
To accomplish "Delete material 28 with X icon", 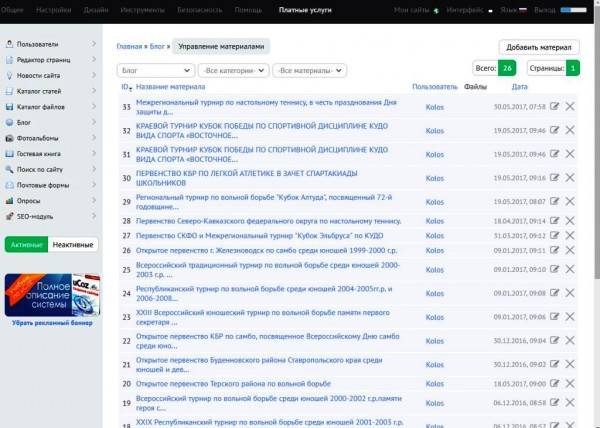I will click(570, 221).
